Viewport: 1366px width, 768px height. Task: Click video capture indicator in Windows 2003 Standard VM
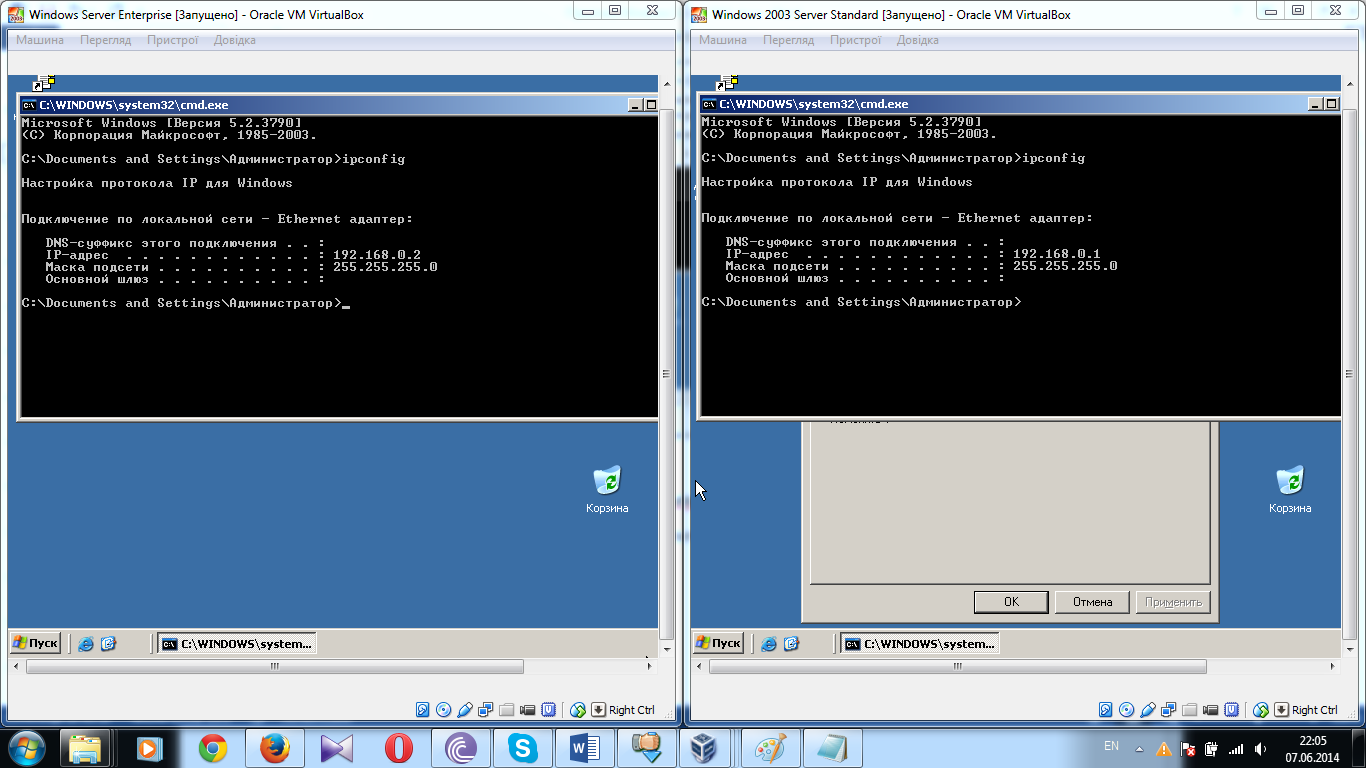[x=1211, y=709]
